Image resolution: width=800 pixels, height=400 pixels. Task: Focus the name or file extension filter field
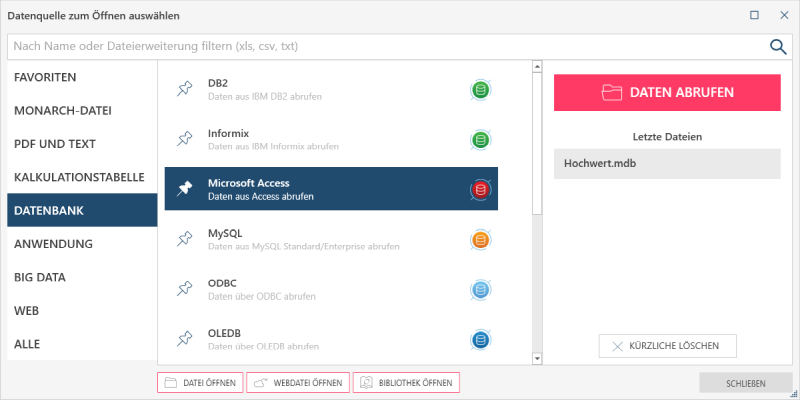click(x=385, y=46)
